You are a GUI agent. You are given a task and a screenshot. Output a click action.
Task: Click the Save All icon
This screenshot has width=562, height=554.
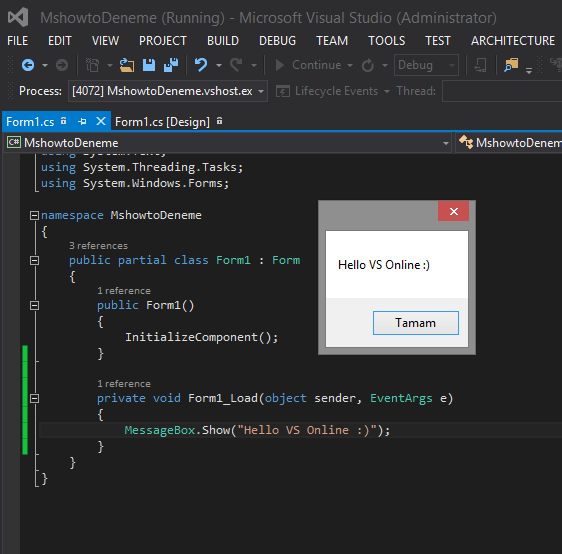click(171, 65)
